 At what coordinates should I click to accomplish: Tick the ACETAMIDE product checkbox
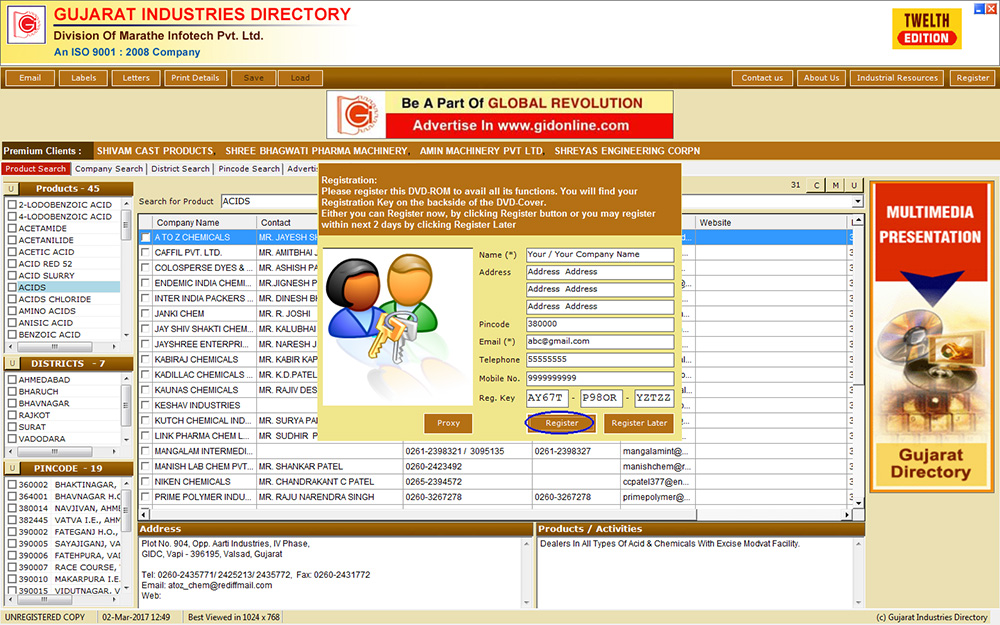[12, 228]
